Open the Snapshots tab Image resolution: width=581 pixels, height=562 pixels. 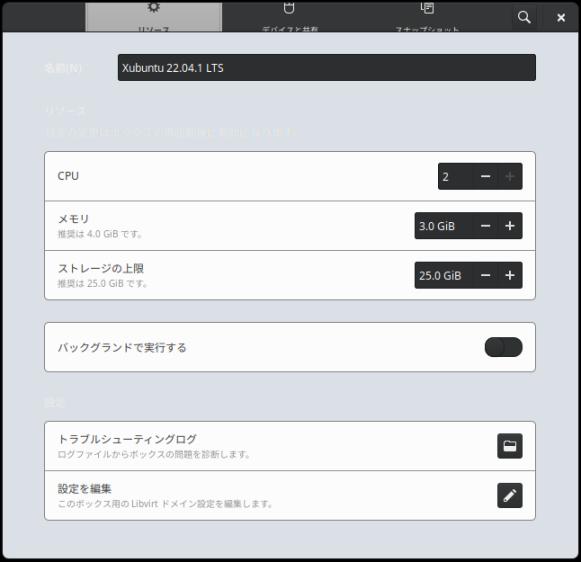pyautogui.click(x=427, y=17)
